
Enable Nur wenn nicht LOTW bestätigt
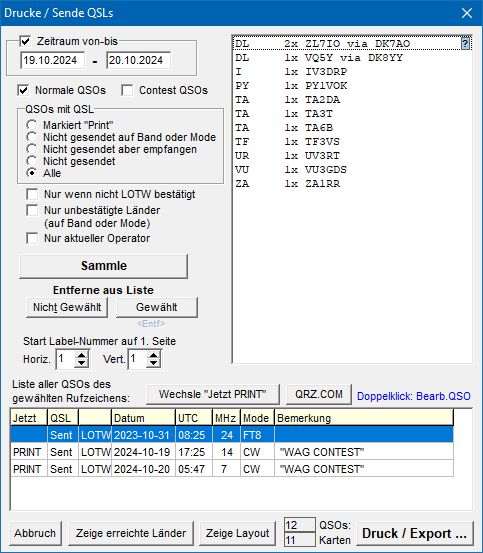point(32,194)
